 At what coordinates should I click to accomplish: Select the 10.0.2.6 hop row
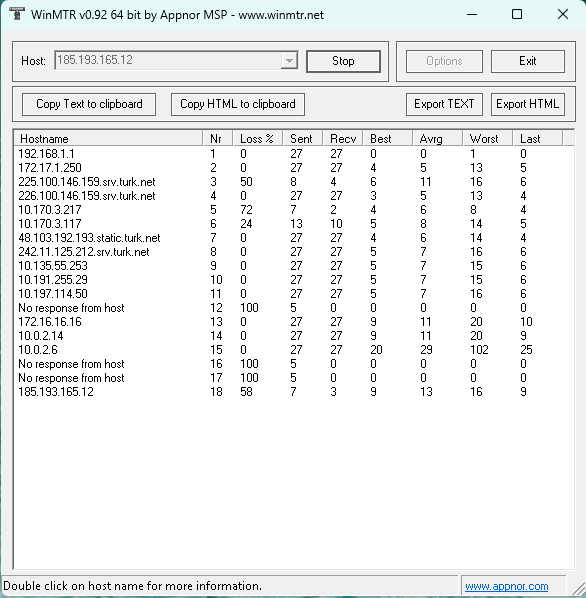point(294,350)
